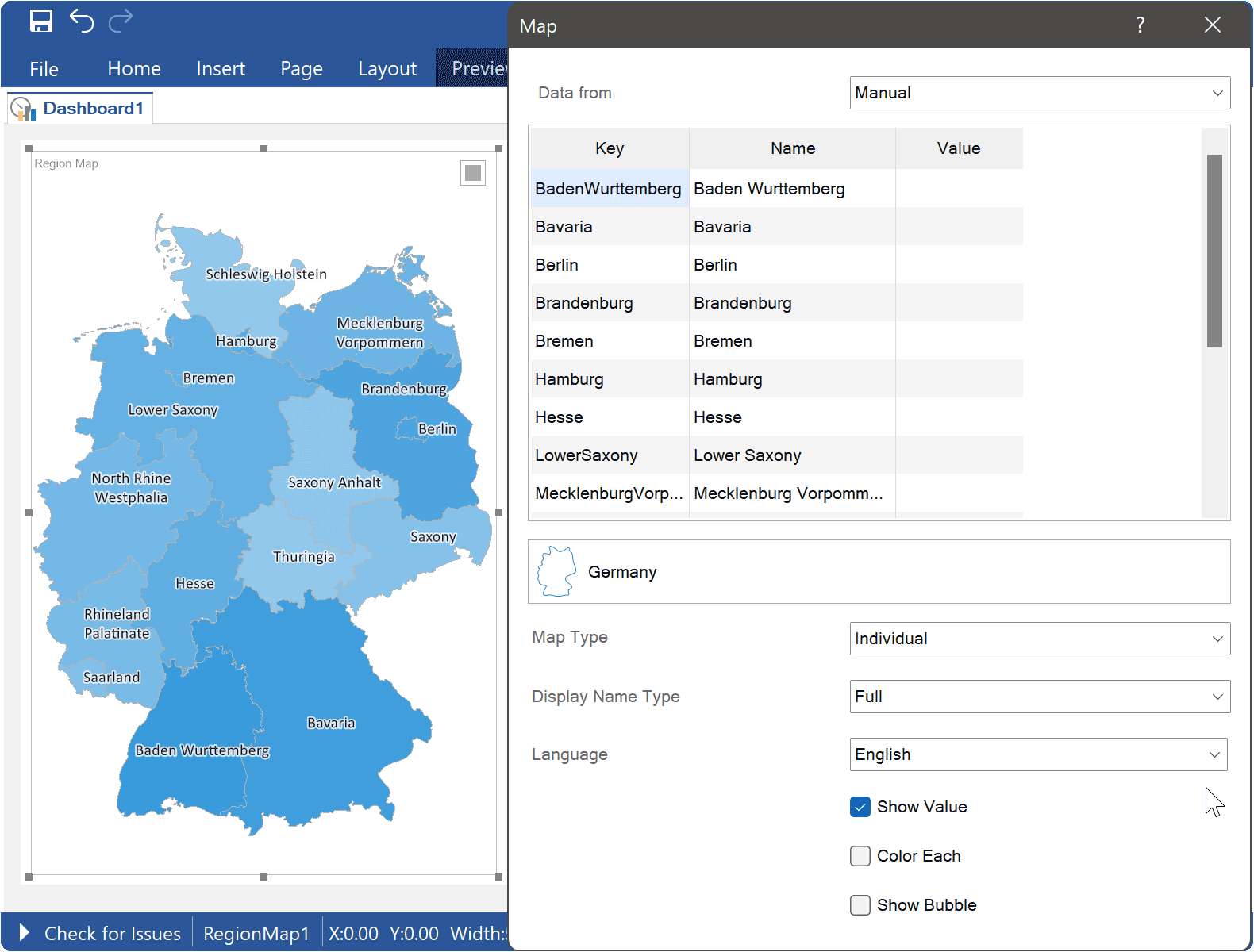Click the Undo arrow icon
Viewport: 1254px width, 952px height.
[x=82, y=21]
